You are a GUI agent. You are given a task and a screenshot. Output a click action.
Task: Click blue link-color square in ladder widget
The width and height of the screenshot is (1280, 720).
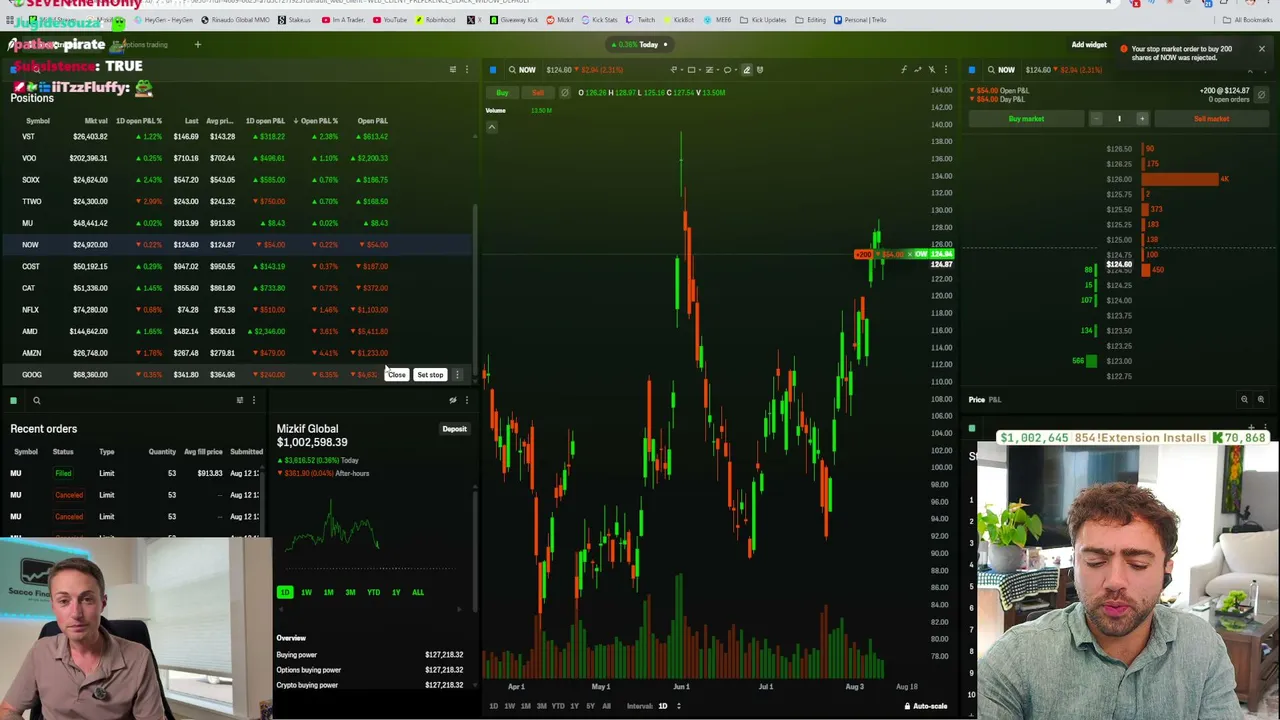point(972,70)
